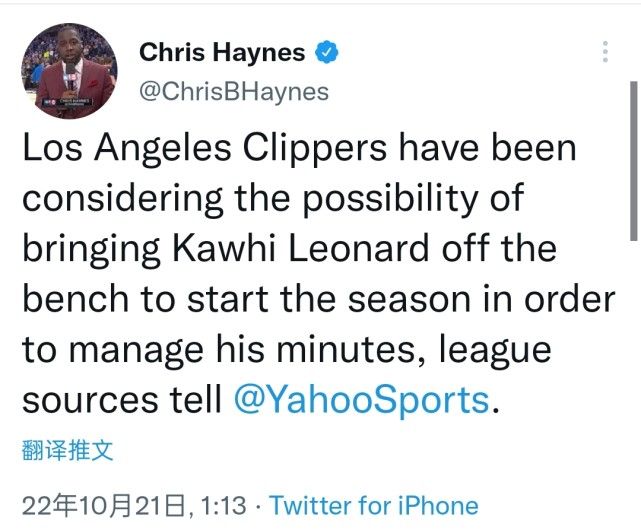
Task: Open the Twitter for iPhone source link
Action: click(x=374, y=505)
